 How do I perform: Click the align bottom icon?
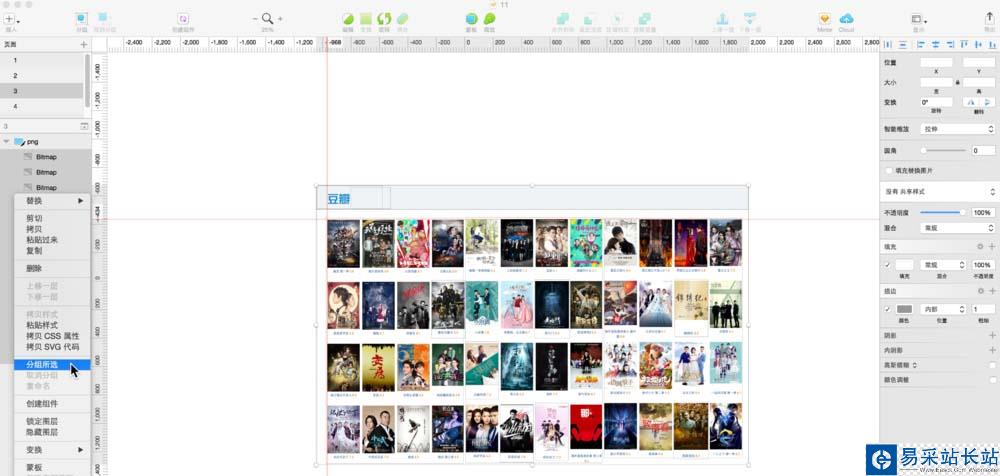(x=992, y=45)
